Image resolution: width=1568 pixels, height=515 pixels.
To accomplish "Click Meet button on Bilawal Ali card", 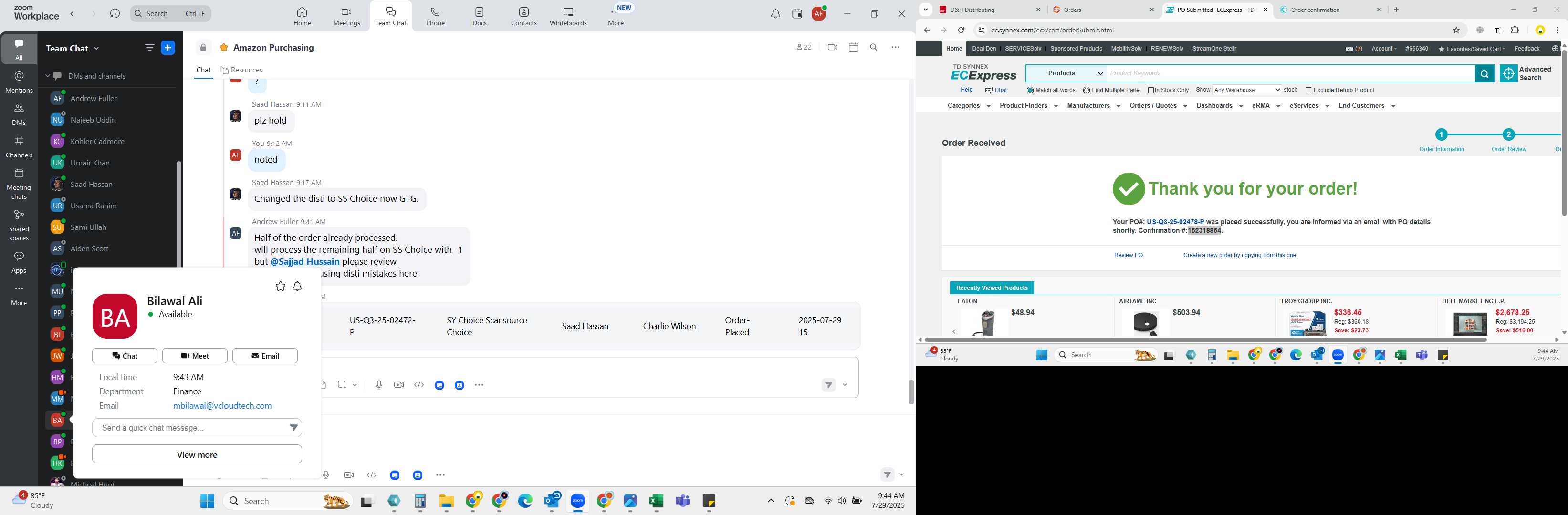I will [x=195, y=356].
